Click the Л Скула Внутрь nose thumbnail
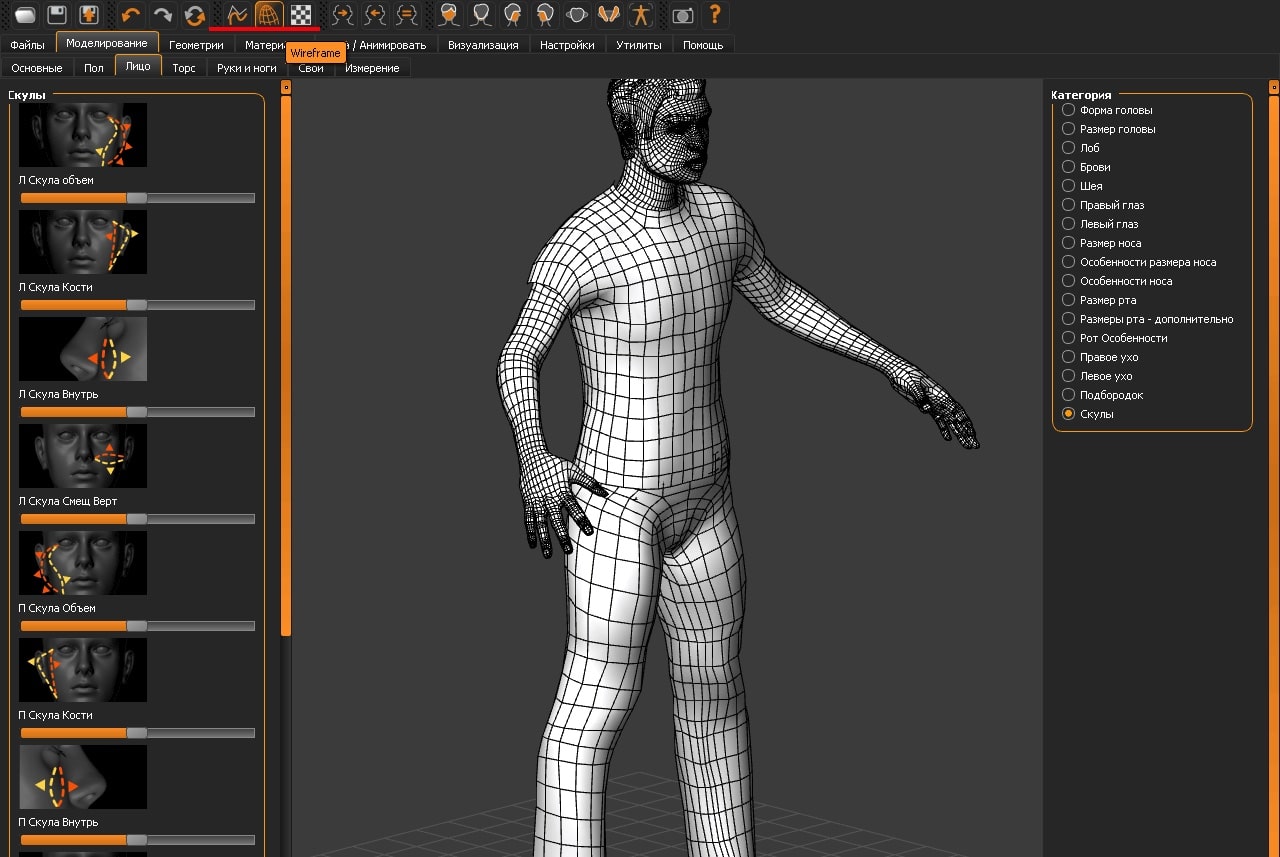The height and width of the screenshot is (857, 1280). coord(83,349)
